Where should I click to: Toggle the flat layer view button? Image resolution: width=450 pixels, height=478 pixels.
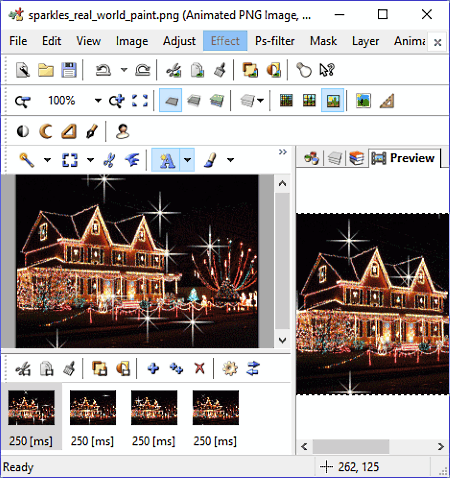(x=171, y=100)
